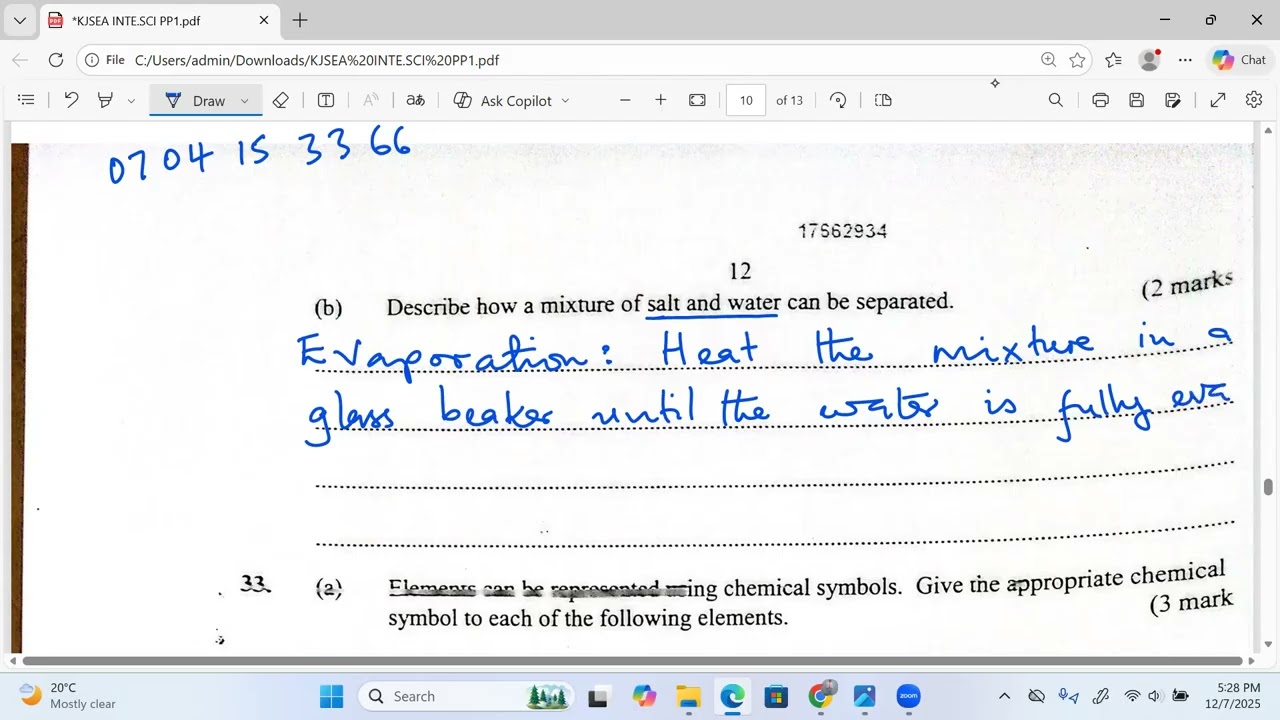Open Microsoft Store from the taskbar
The height and width of the screenshot is (720, 1280).
tap(776, 696)
